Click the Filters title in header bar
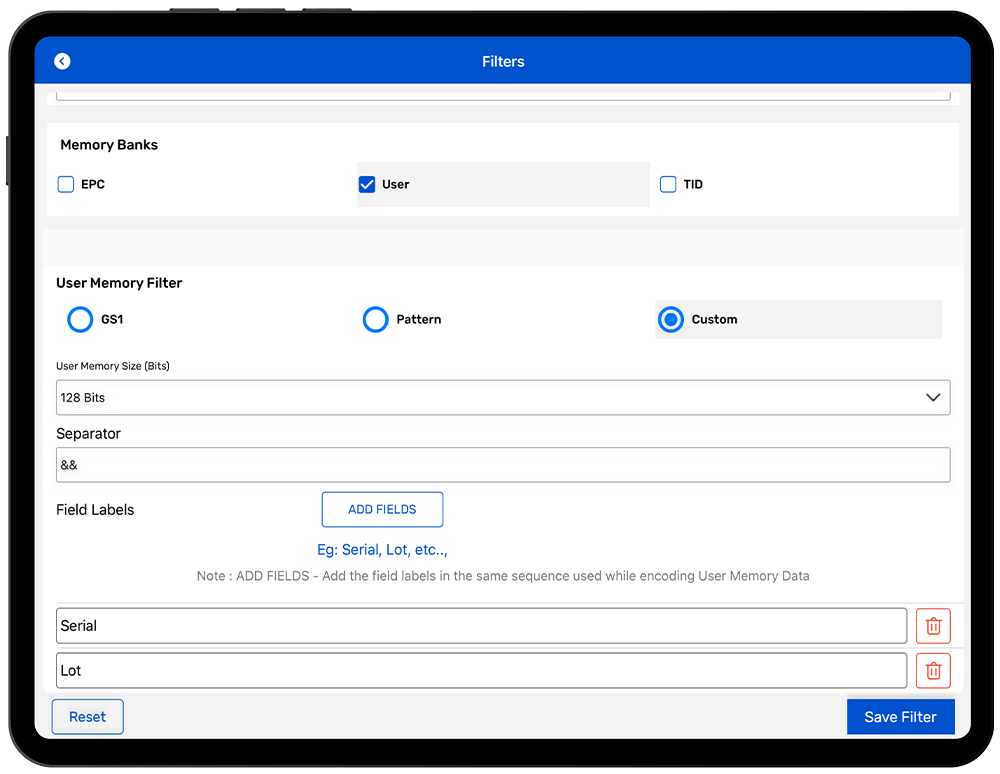This screenshot has width=1000, height=774. pyautogui.click(x=503, y=61)
